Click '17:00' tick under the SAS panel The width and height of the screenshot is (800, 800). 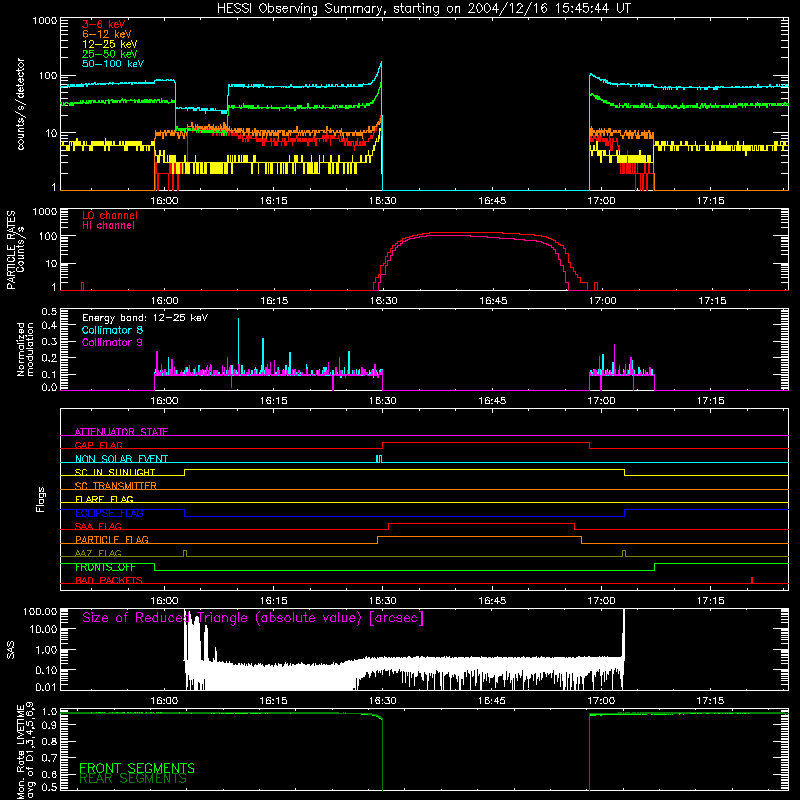point(601,701)
